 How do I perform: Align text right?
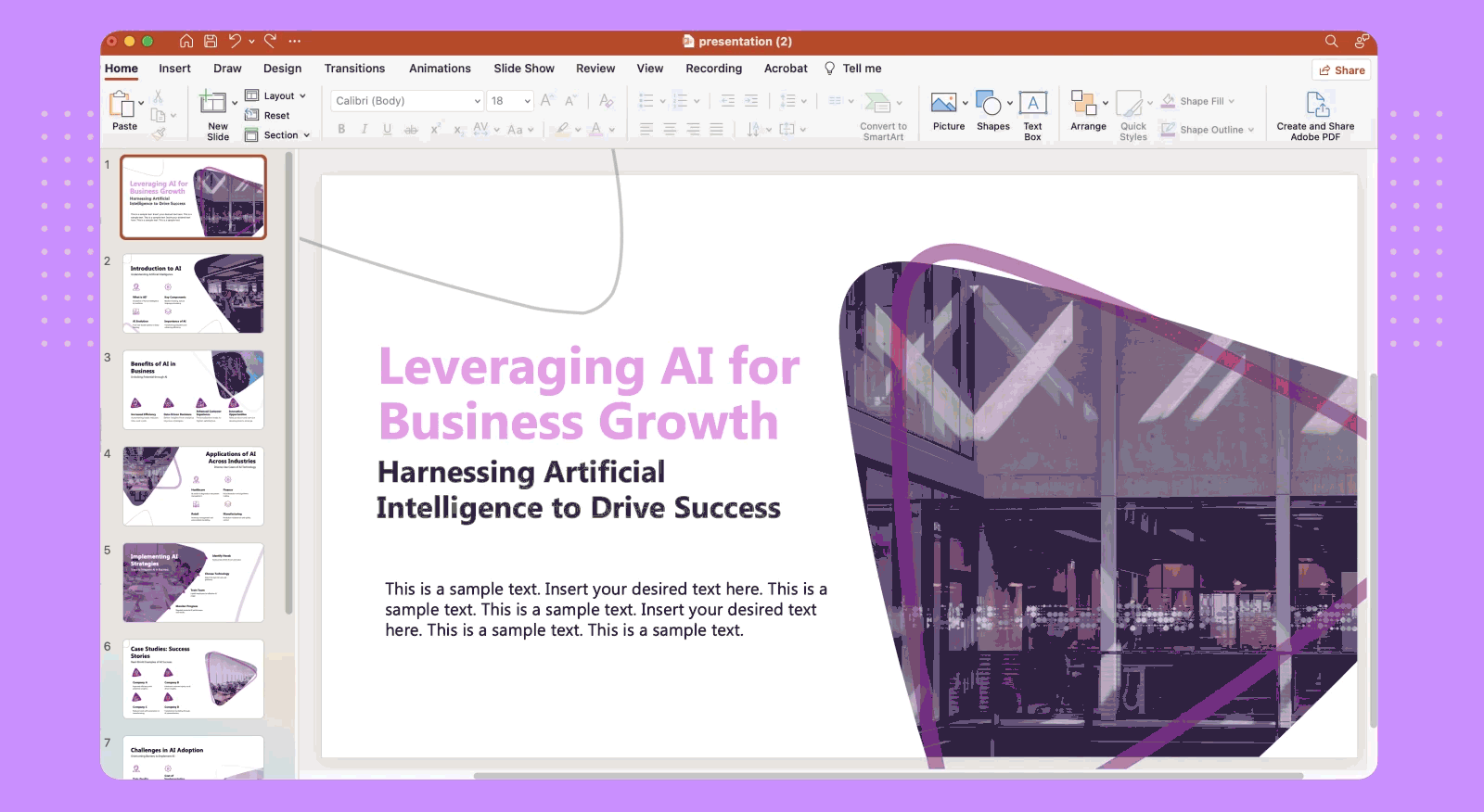(x=693, y=129)
